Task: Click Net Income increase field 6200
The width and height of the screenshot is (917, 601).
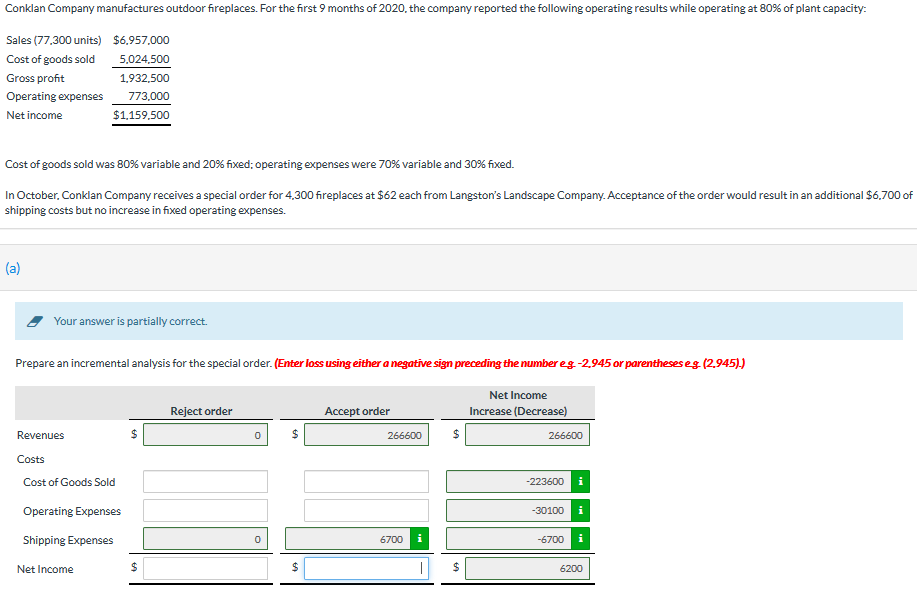Action: coord(527,568)
